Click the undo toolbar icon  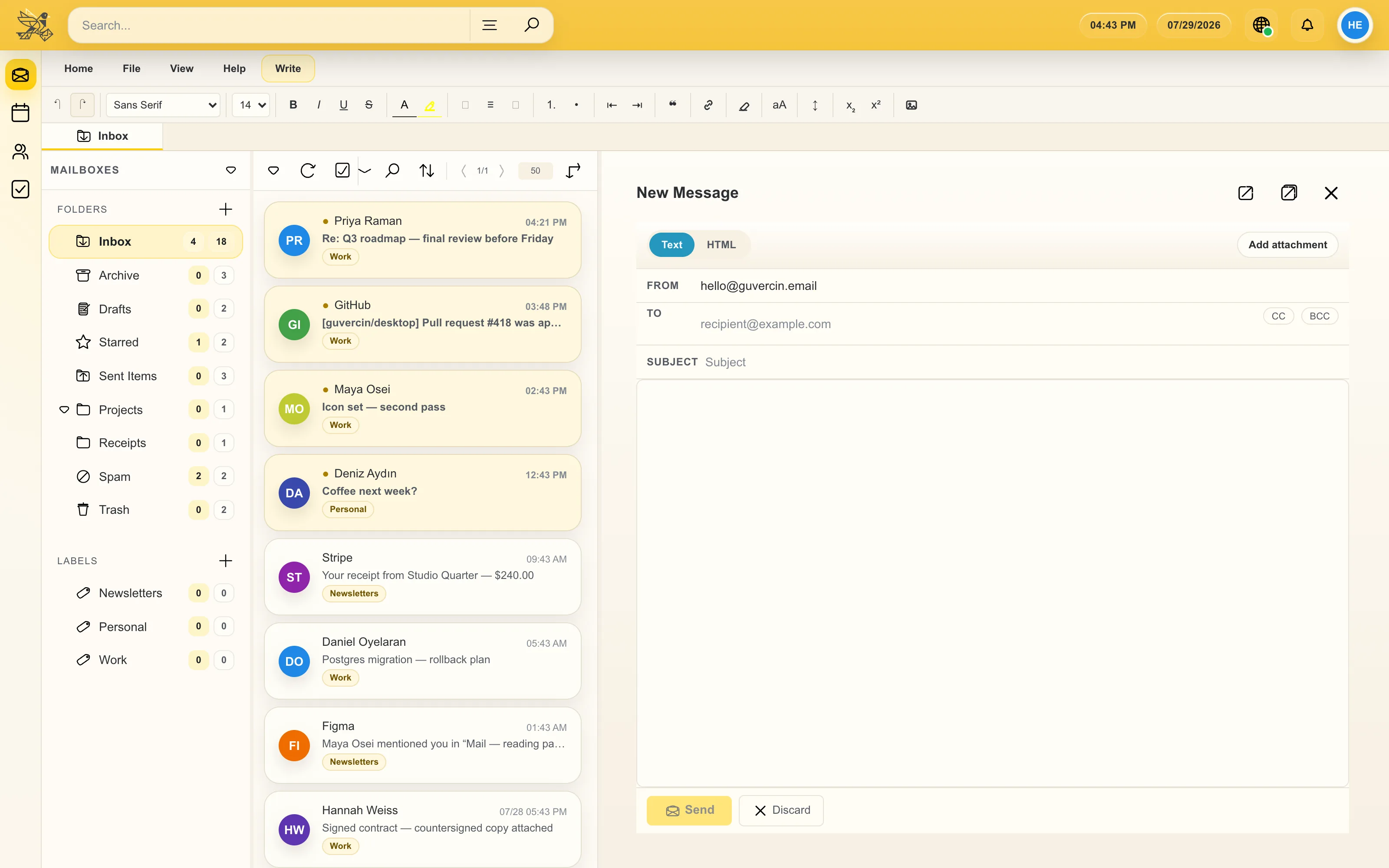click(57, 105)
